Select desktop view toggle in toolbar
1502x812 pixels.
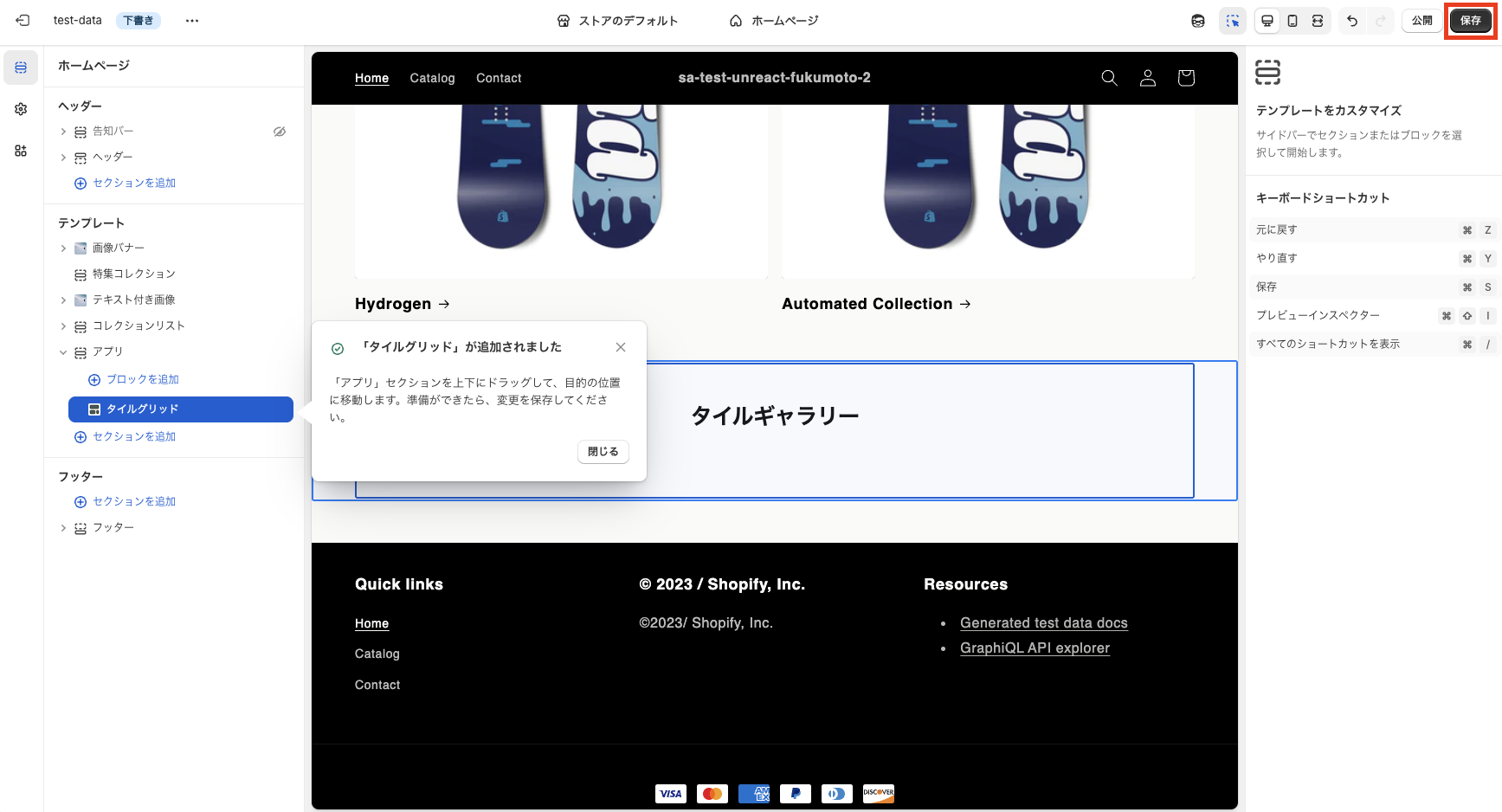[x=1267, y=20]
